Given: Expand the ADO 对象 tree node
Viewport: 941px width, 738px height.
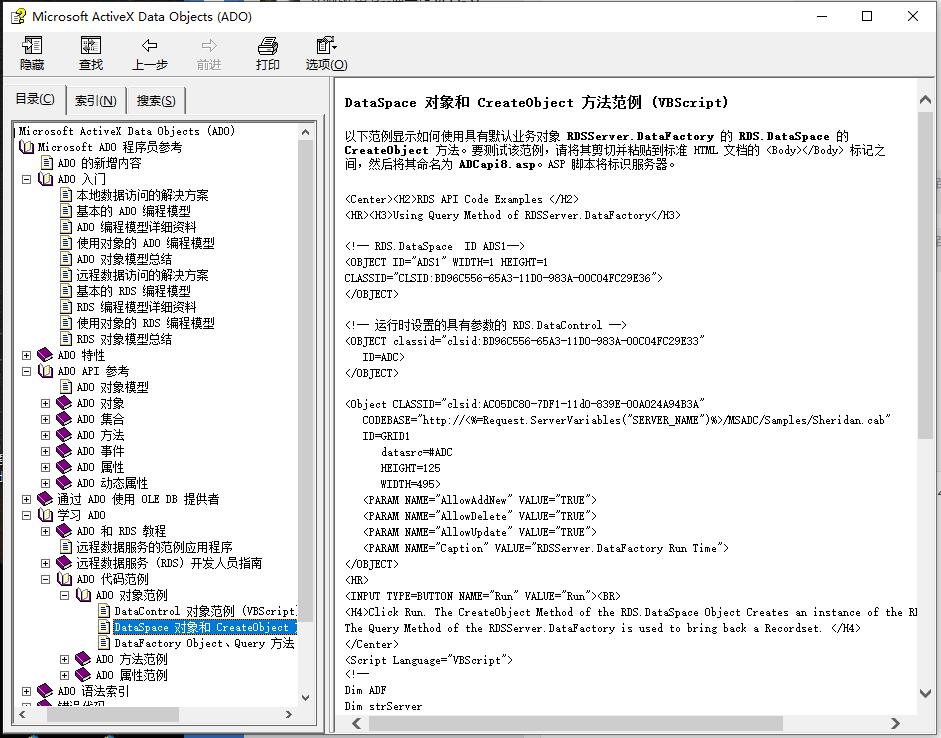Looking at the screenshot, I should [46, 403].
